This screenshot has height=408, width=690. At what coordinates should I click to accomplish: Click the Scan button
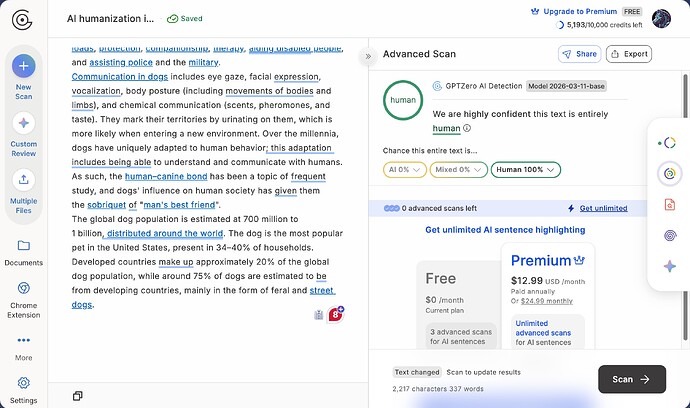point(631,379)
